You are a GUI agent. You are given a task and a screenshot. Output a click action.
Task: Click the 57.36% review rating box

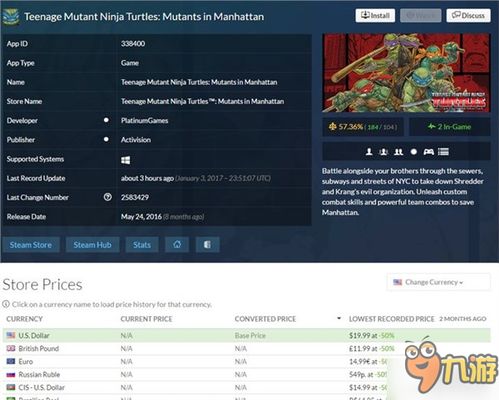363,127
